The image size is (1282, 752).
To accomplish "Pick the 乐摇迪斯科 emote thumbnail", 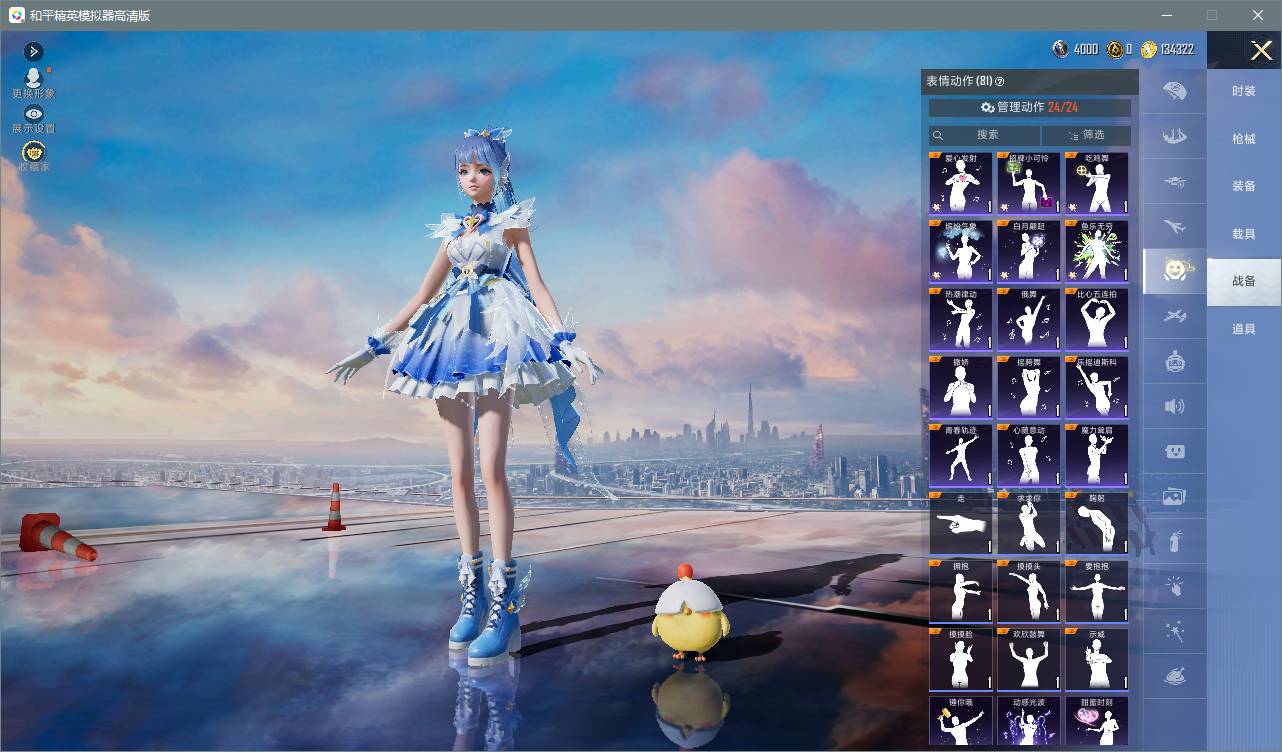I will (1097, 387).
